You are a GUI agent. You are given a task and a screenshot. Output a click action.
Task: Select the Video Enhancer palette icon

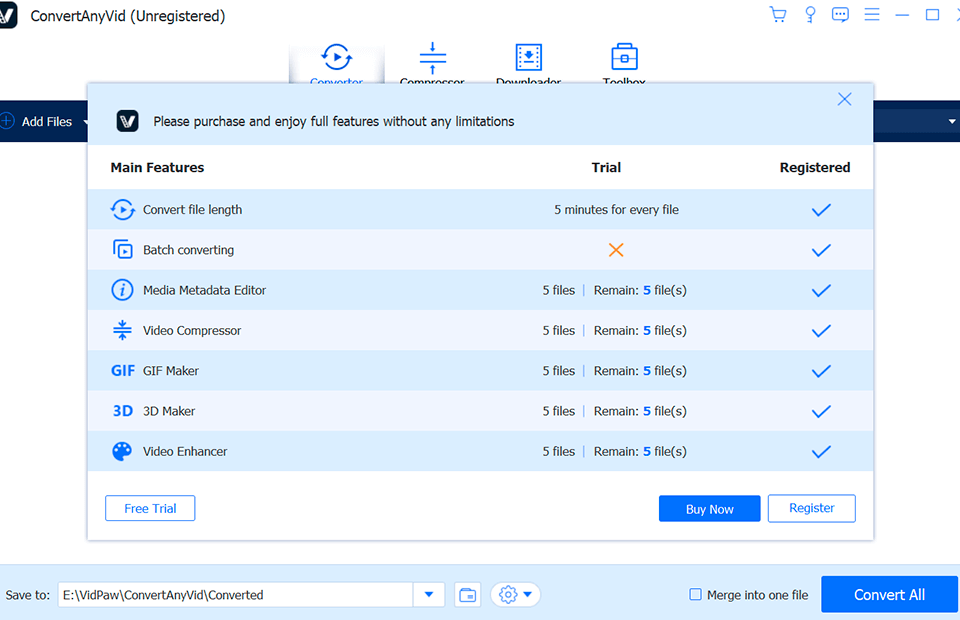(122, 451)
